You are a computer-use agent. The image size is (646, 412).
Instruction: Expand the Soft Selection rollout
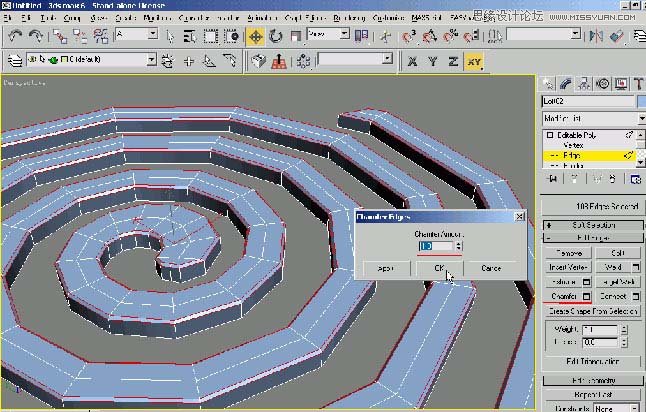(x=593, y=225)
